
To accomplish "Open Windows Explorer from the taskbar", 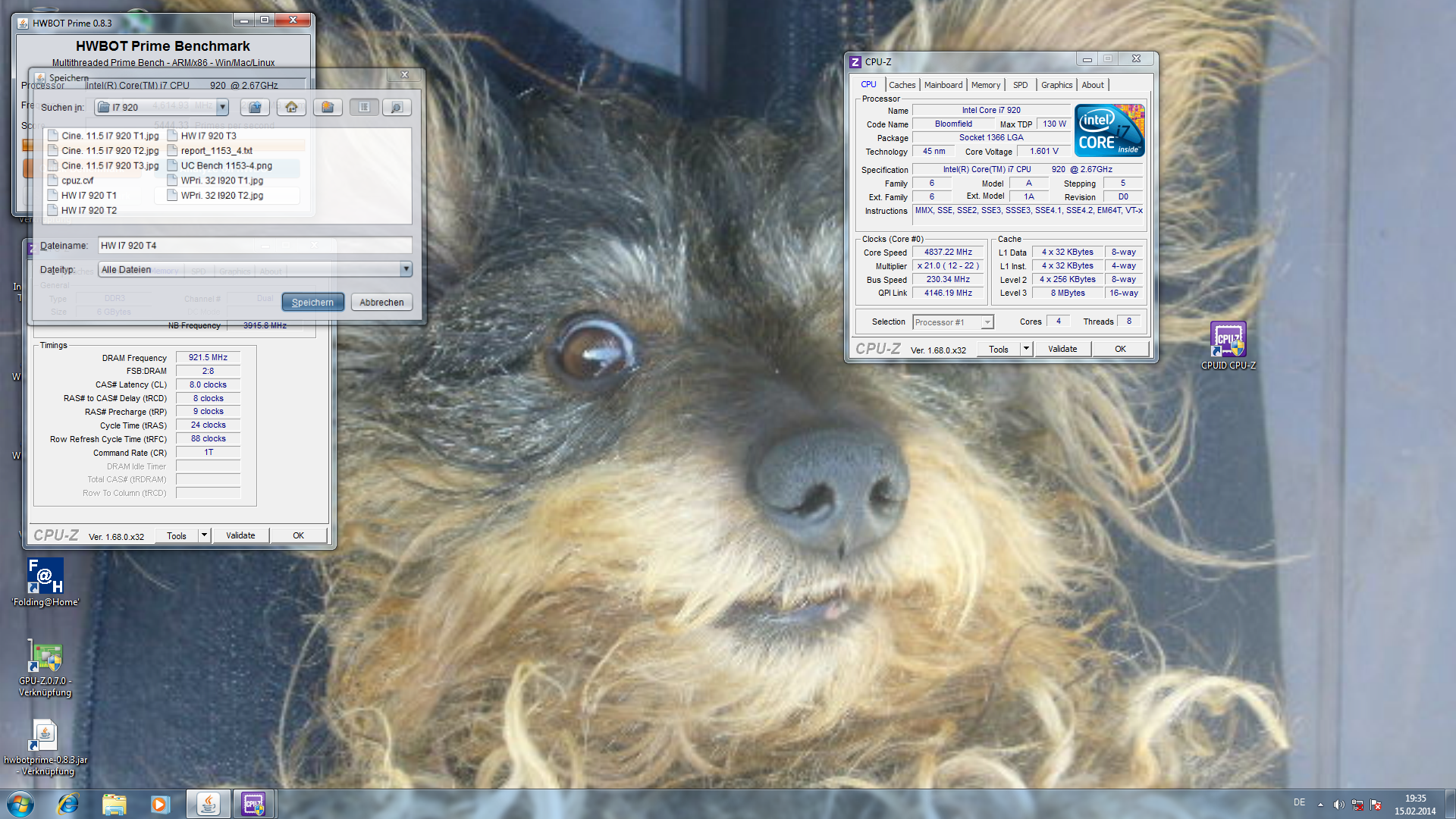I will [114, 804].
